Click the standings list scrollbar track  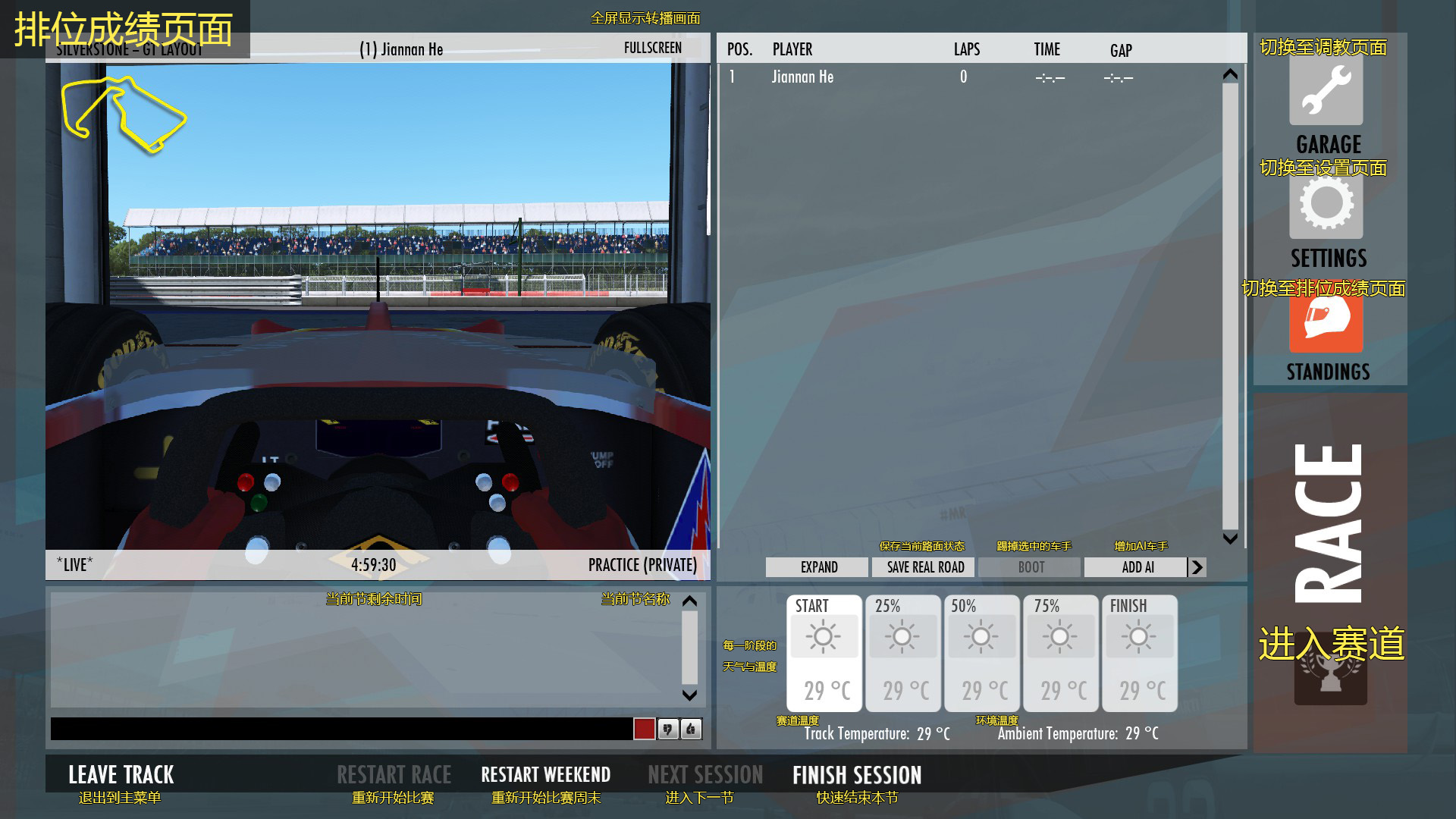tap(1230, 306)
